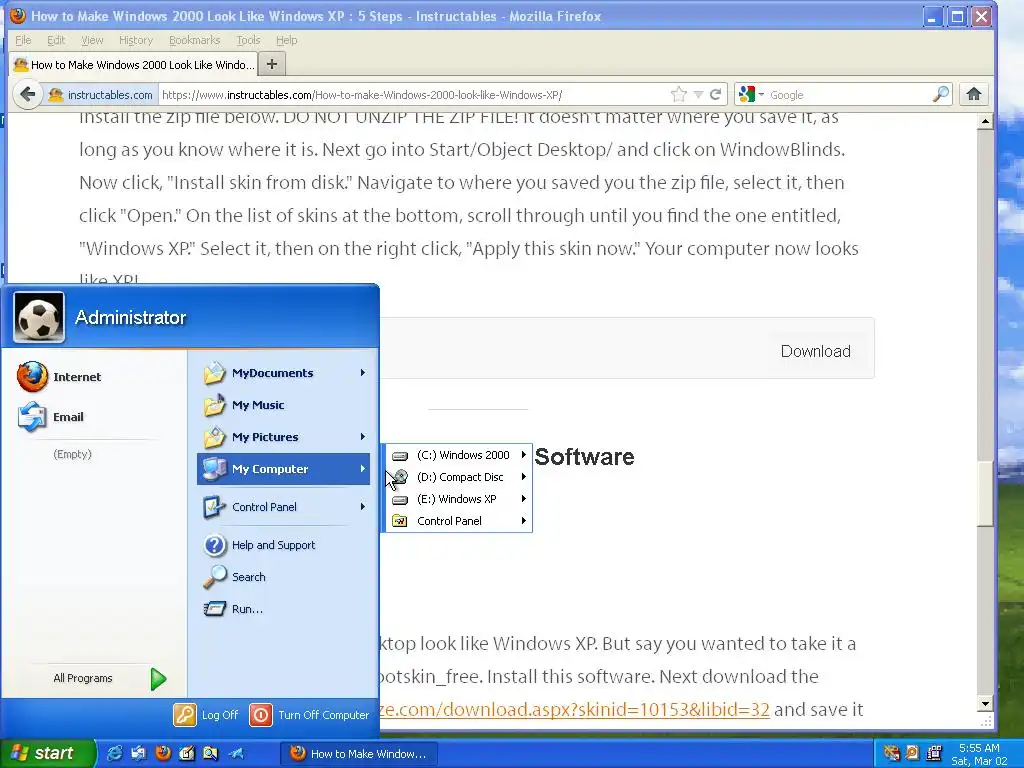Select the How to Make Windows 2000 tab
The width and height of the screenshot is (1024, 768).
tap(134, 64)
